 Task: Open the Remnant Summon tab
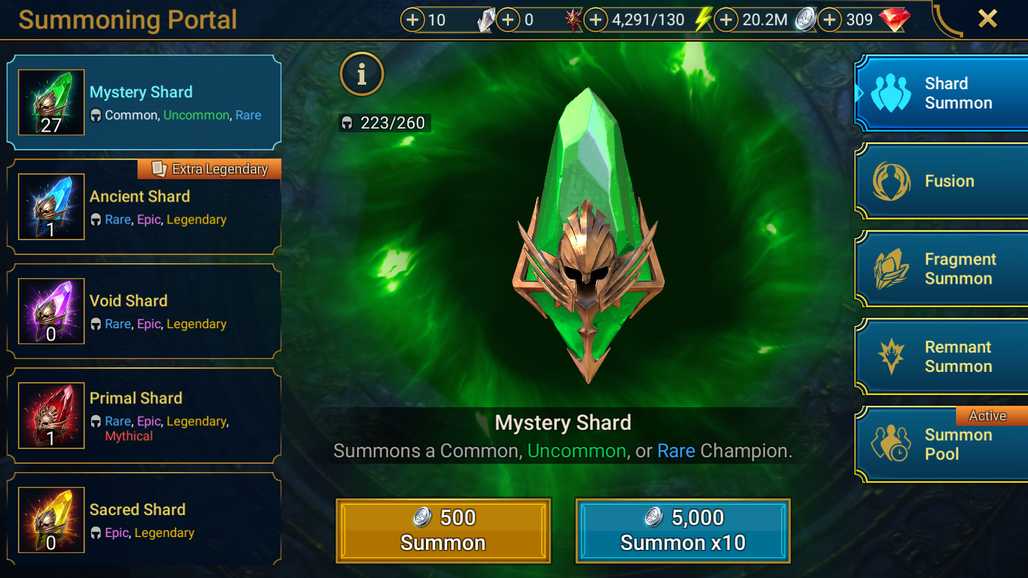(x=941, y=356)
